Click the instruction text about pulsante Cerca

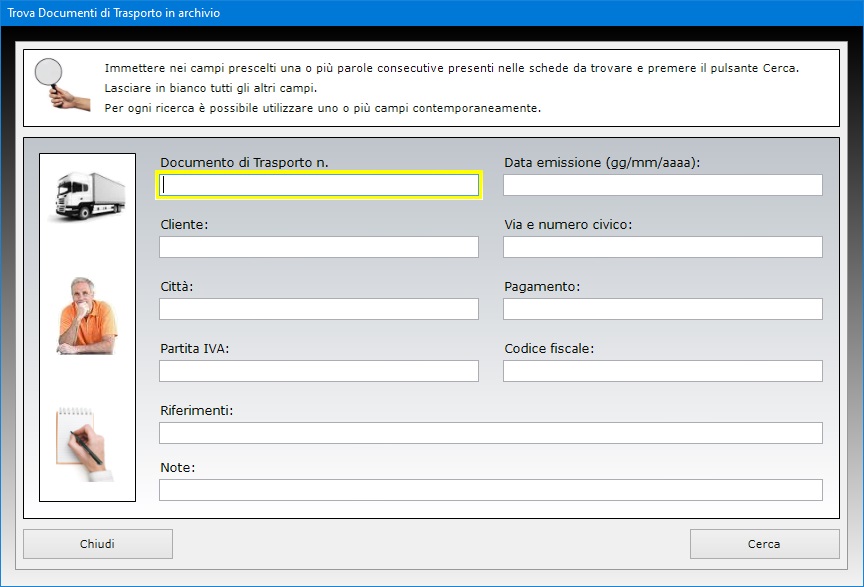point(451,68)
